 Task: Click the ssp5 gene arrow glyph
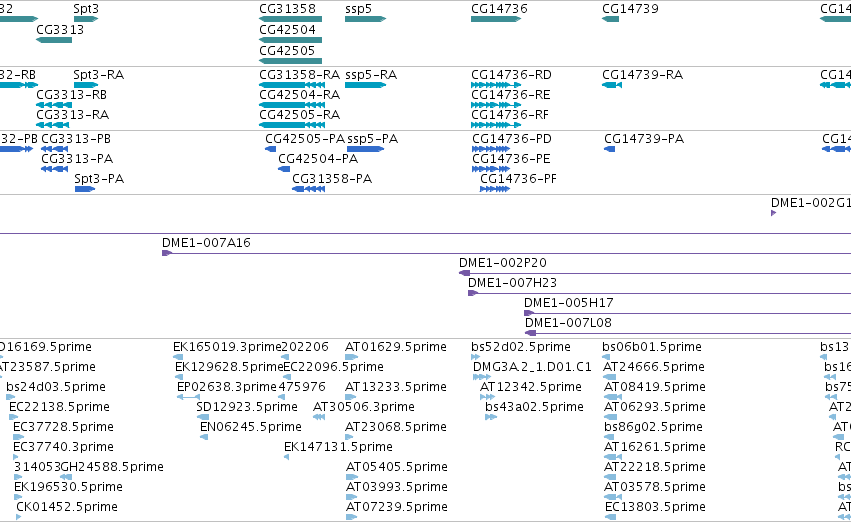click(x=365, y=19)
